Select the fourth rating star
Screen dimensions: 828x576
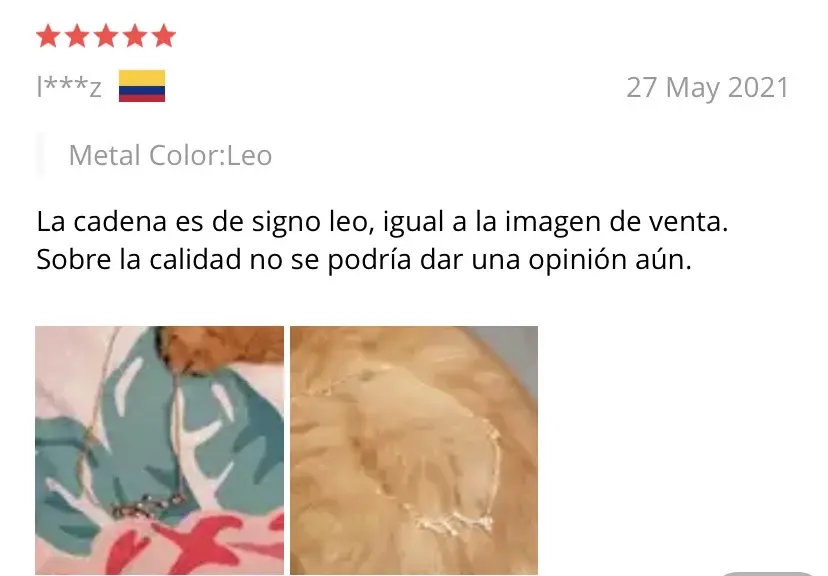pyautogui.click(x=135, y=36)
